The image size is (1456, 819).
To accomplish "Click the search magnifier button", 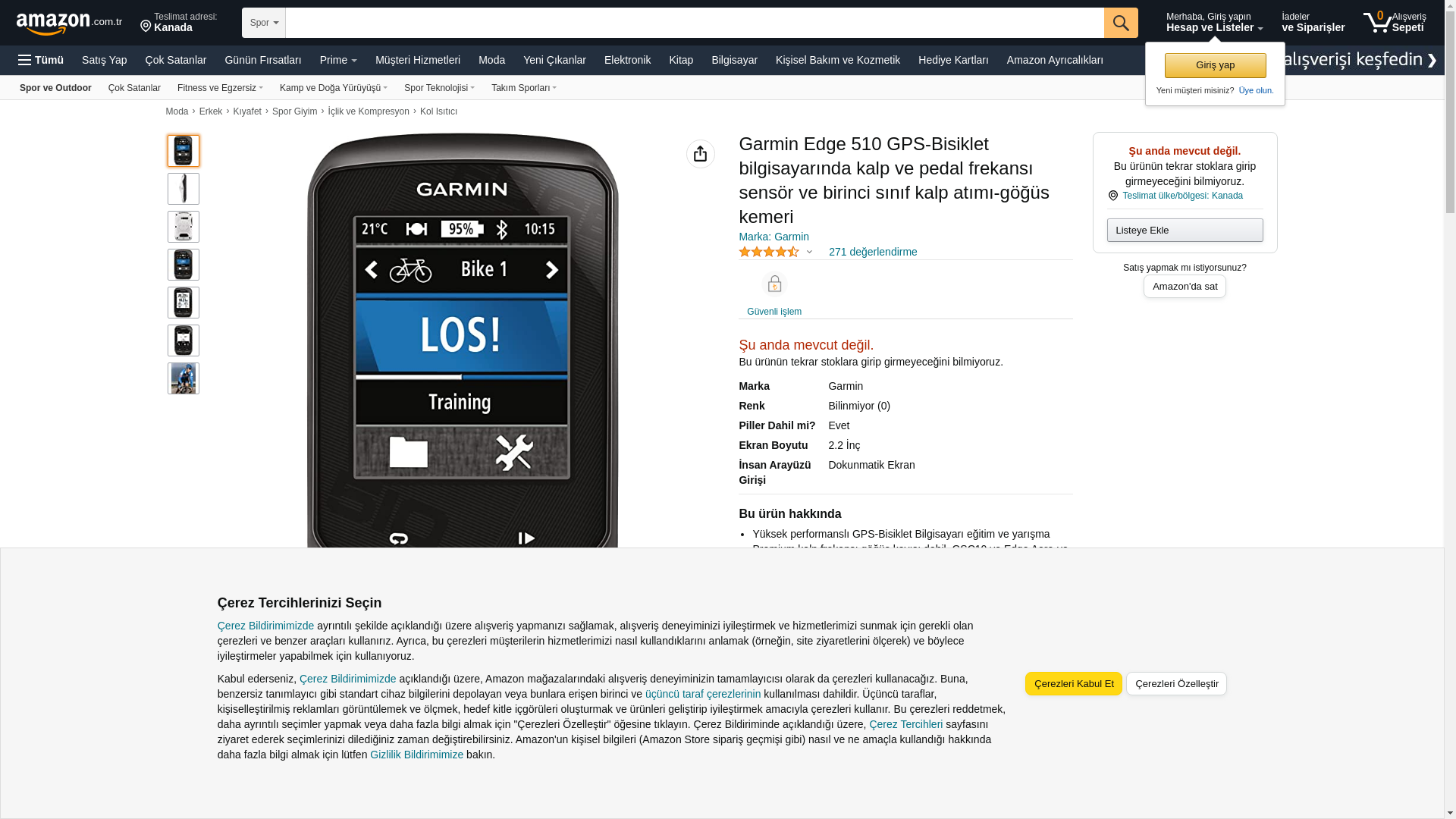I will pyautogui.click(x=1121, y=23).
